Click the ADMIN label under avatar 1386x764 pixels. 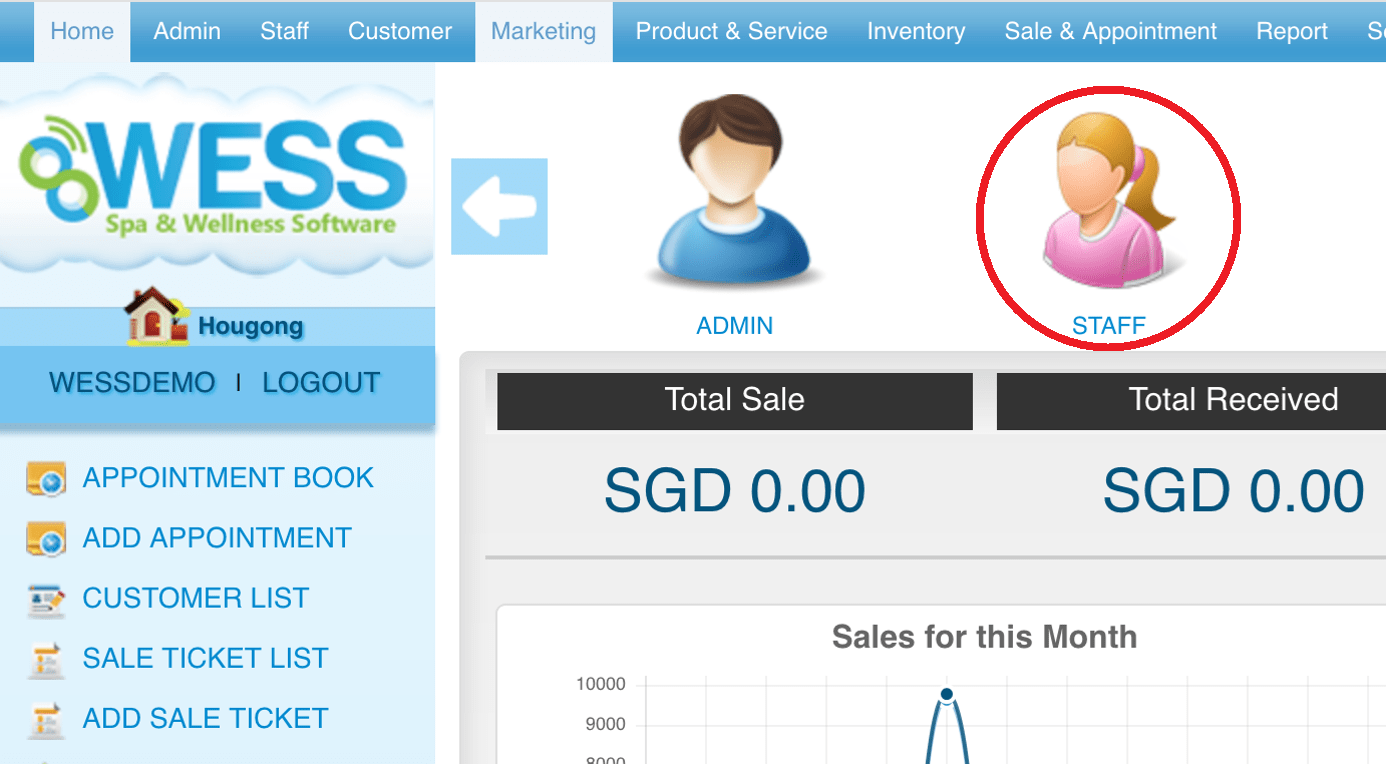point(735,326)
